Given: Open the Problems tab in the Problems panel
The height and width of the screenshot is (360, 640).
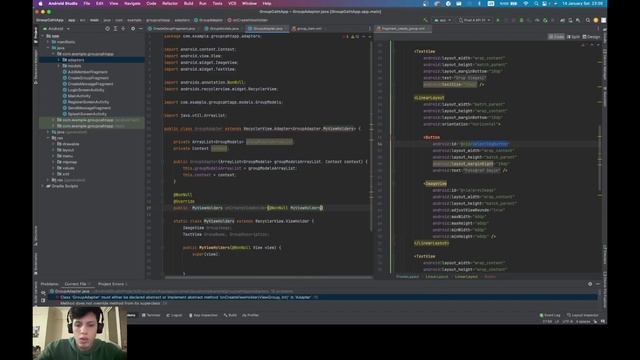Looking at the screenshot, I should (49, 284).
